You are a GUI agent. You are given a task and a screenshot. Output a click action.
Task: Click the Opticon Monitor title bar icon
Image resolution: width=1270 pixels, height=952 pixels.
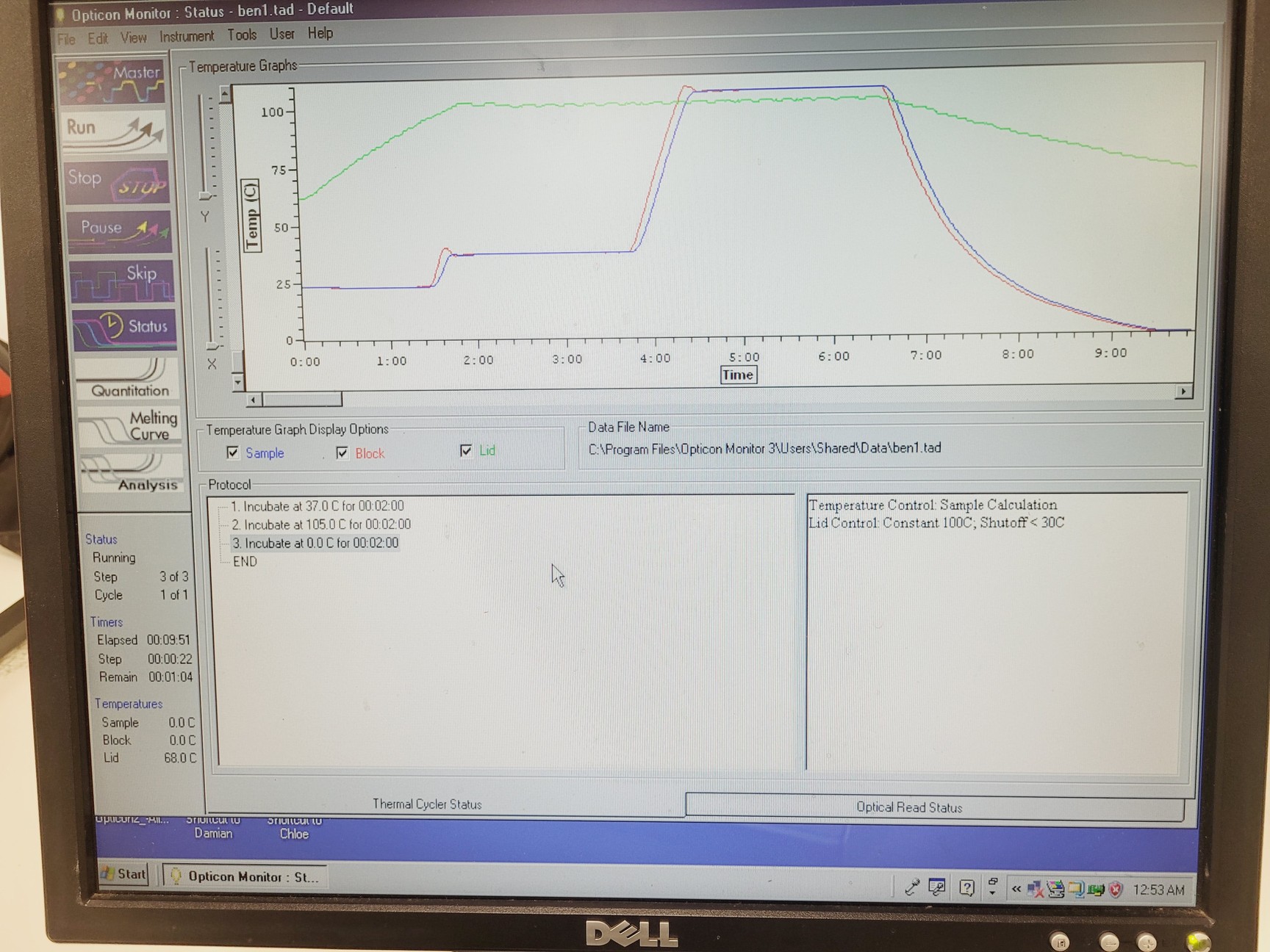point(60,14)
